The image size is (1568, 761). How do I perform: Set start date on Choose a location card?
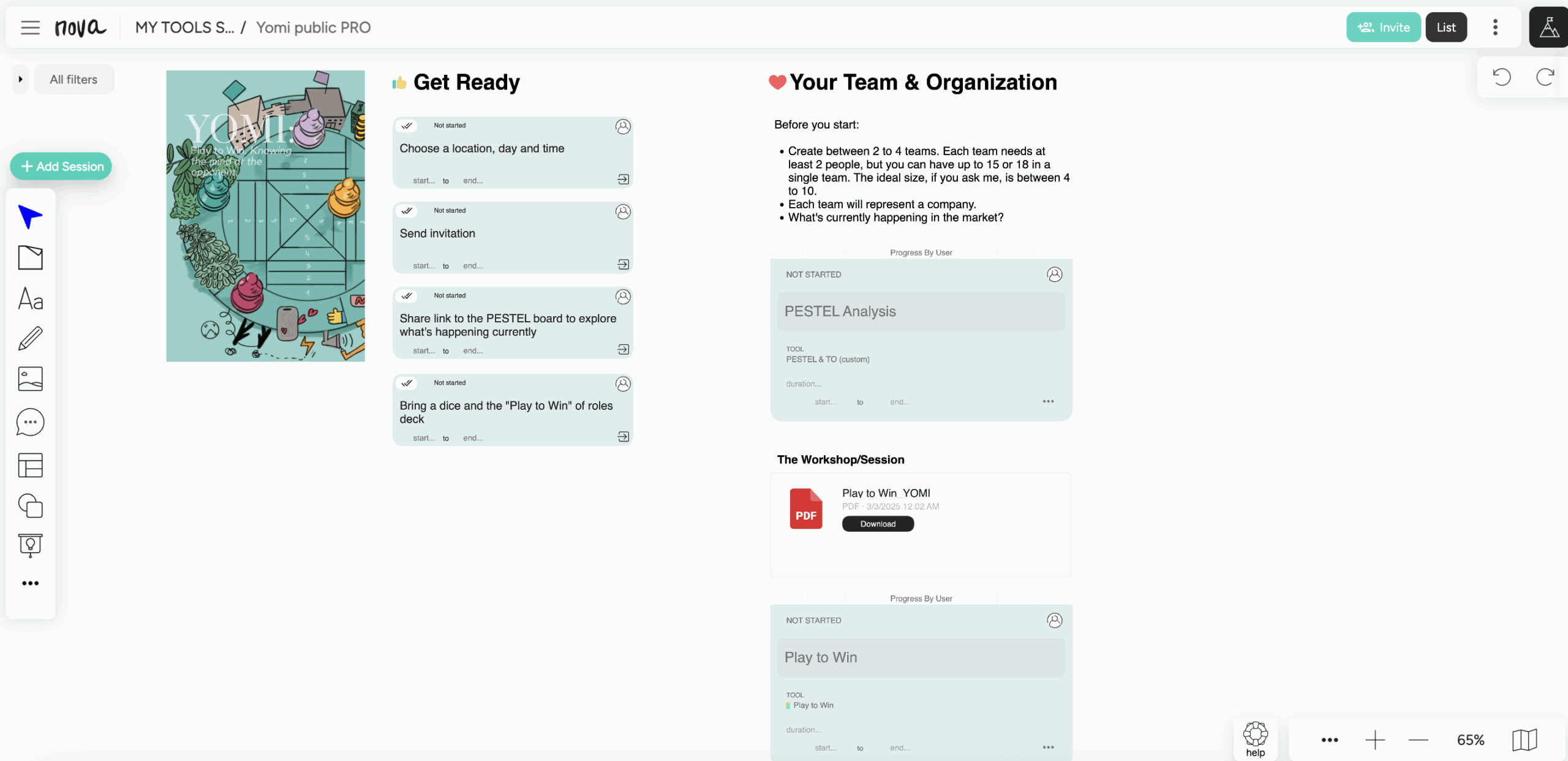[424, 181]
